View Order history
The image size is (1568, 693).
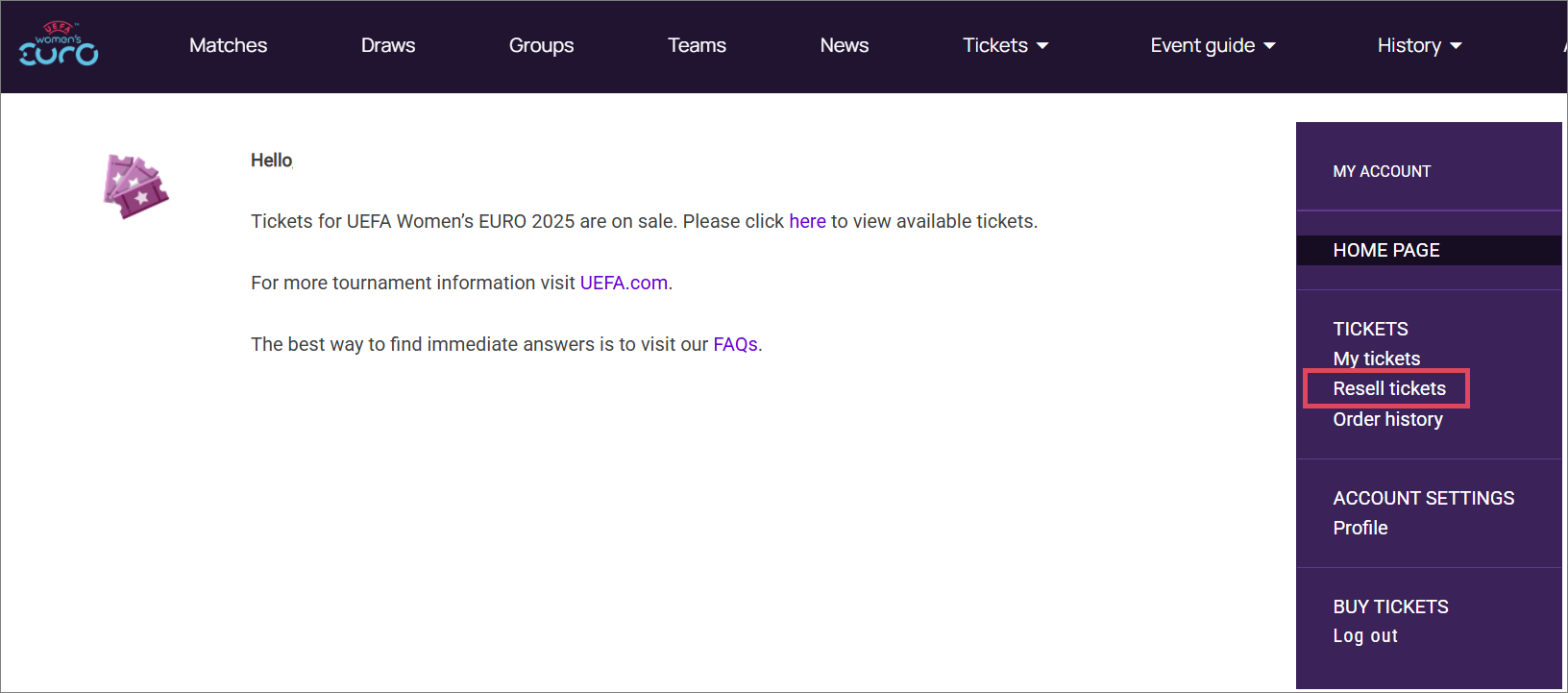1387,419
